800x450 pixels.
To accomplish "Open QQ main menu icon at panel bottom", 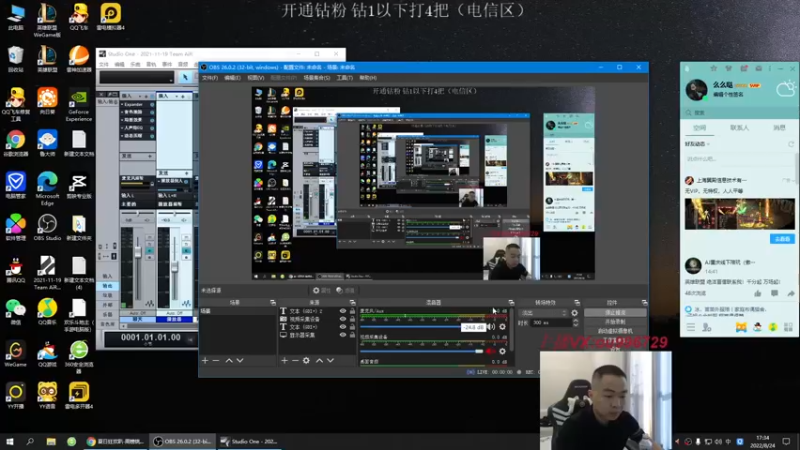I will click(690, 328).
